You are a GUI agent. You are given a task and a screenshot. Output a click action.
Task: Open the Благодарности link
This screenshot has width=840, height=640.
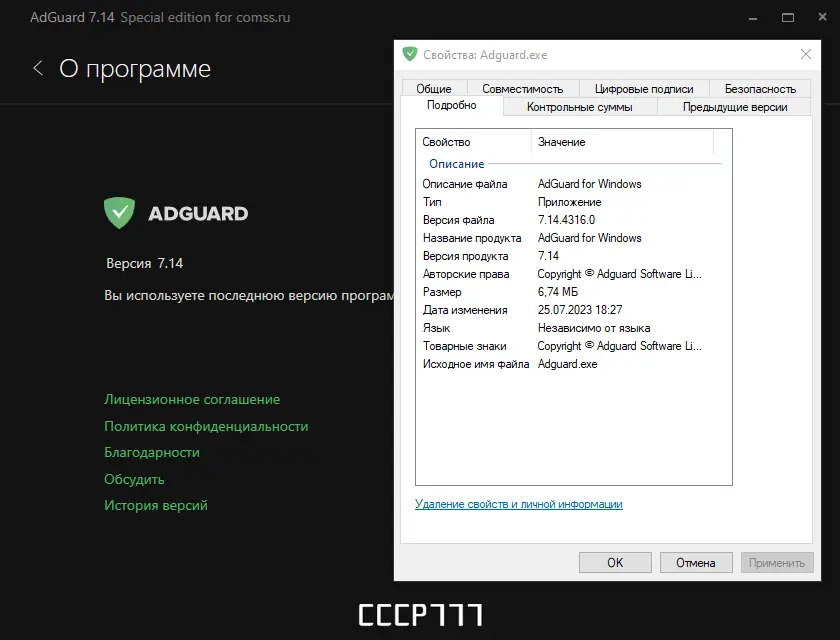(x=152, y=453)
